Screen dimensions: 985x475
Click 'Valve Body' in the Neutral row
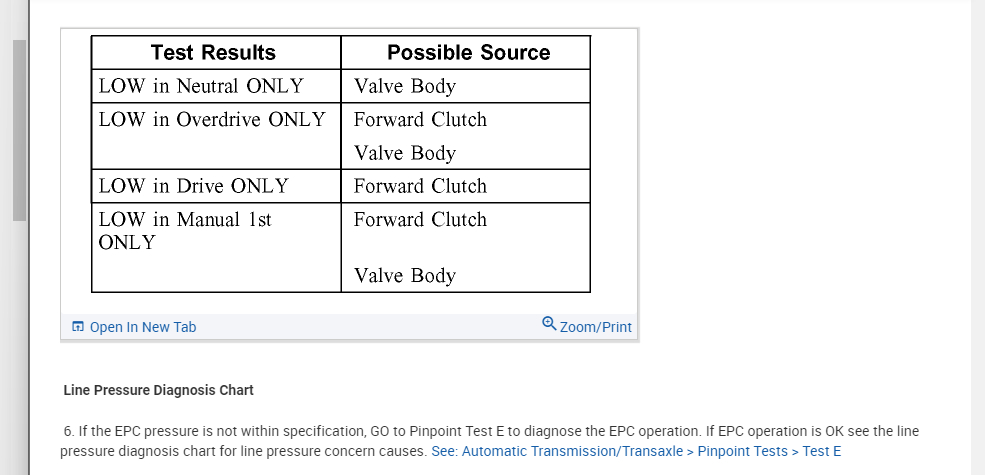pyautogui.click(x=405, y=86)
